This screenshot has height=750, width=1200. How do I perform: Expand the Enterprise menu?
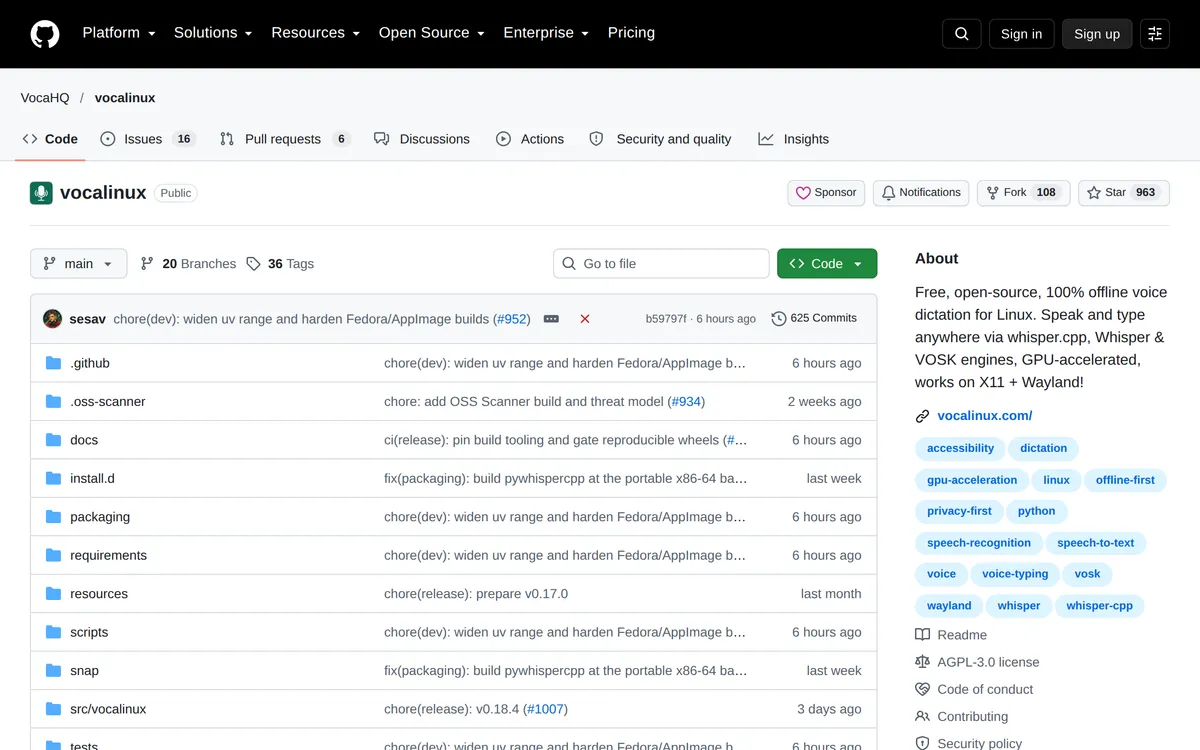click(546, 33)
